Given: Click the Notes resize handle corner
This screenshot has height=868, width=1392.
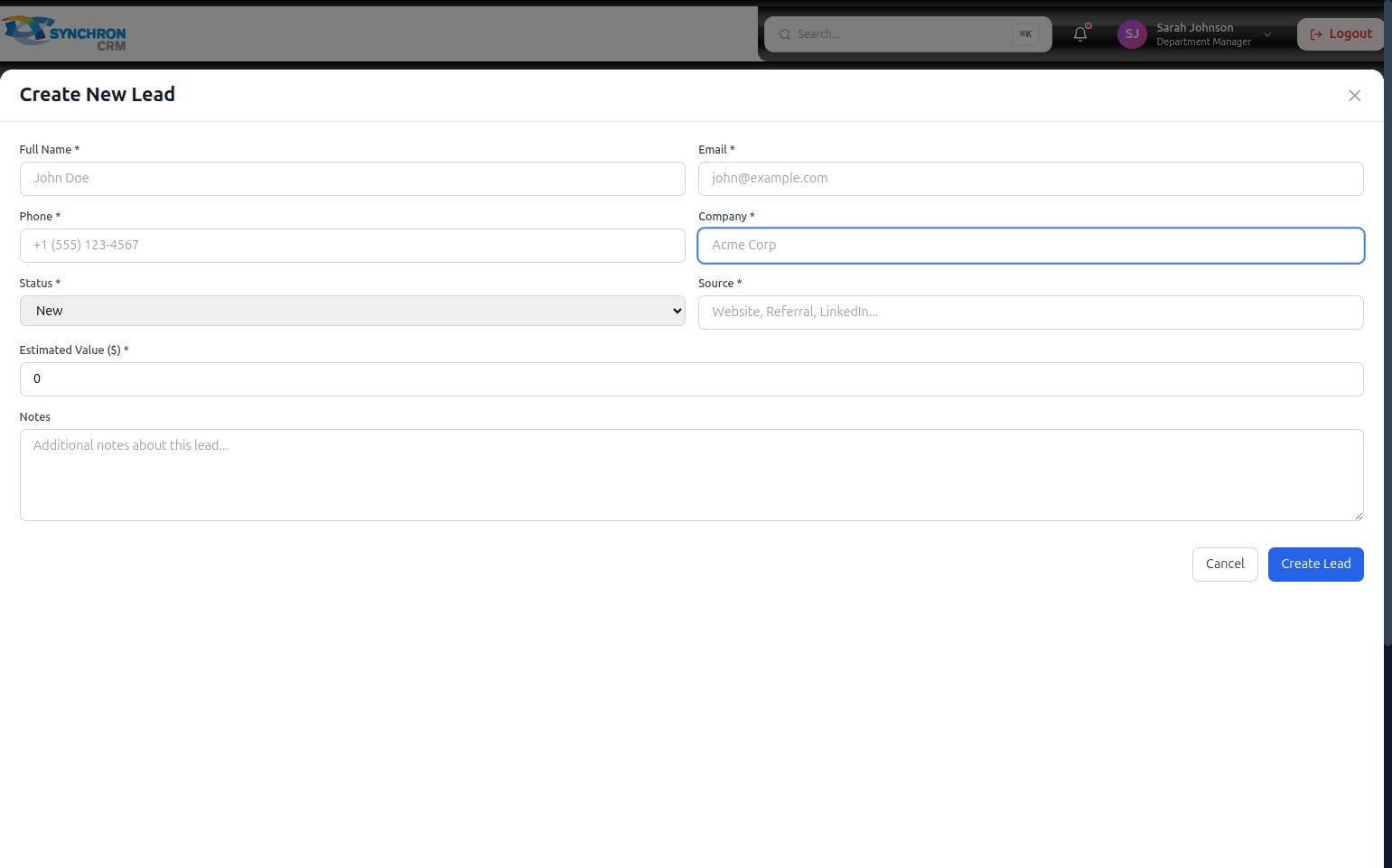Looking at the screenshot, I should click(x=1359, y=516).
